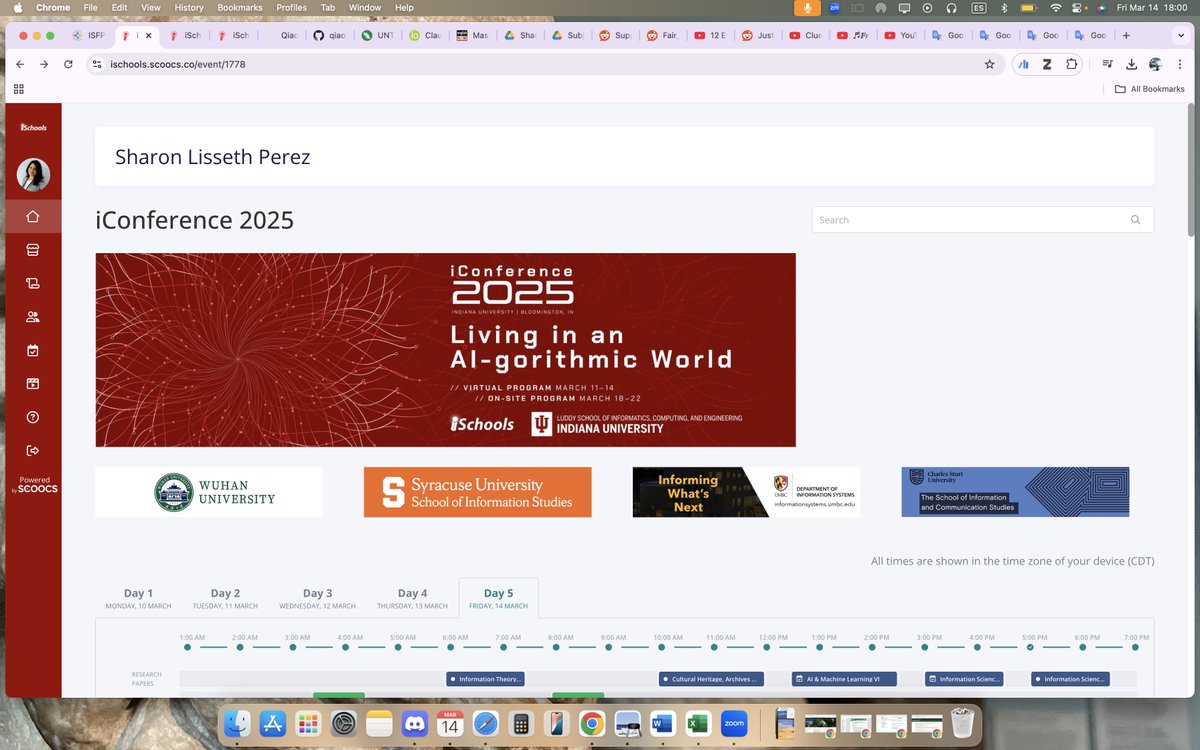Viewport: 1200px width, 750px height.
Task: Open the calendar-check schedule icon in sidebar
Action: click(x=32, y=350)
